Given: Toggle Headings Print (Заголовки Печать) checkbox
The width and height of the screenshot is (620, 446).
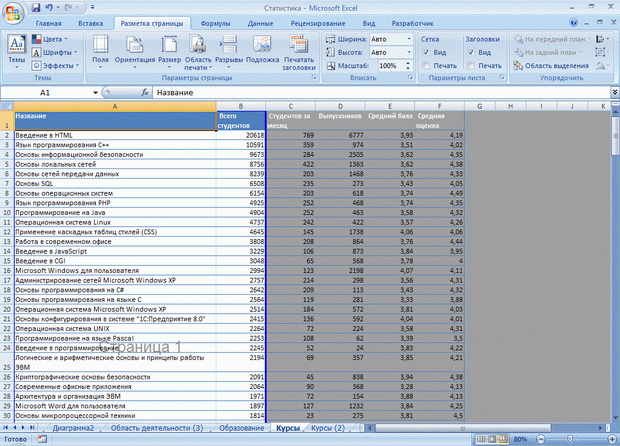Looking at the screenshot, I should click(x=471, y=66).
